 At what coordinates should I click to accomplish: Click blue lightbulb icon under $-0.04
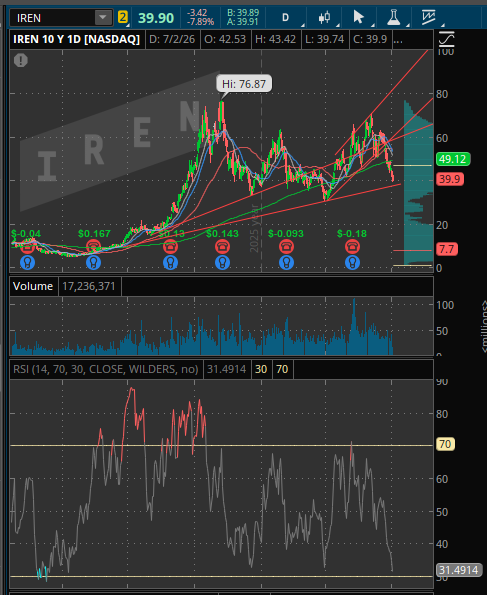27,262
